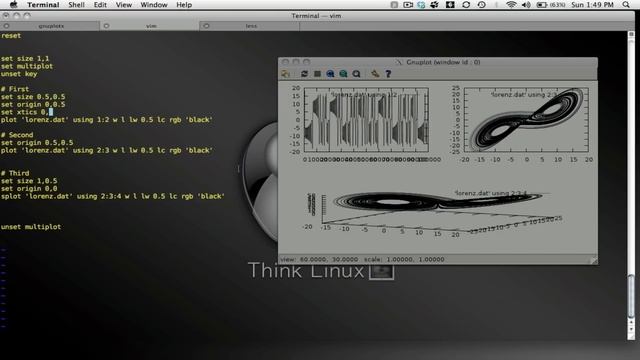Screen dimensions: 640x360
Task: Click the Gnuplot status bar view and scale text
Action: (x=362, y=259)
